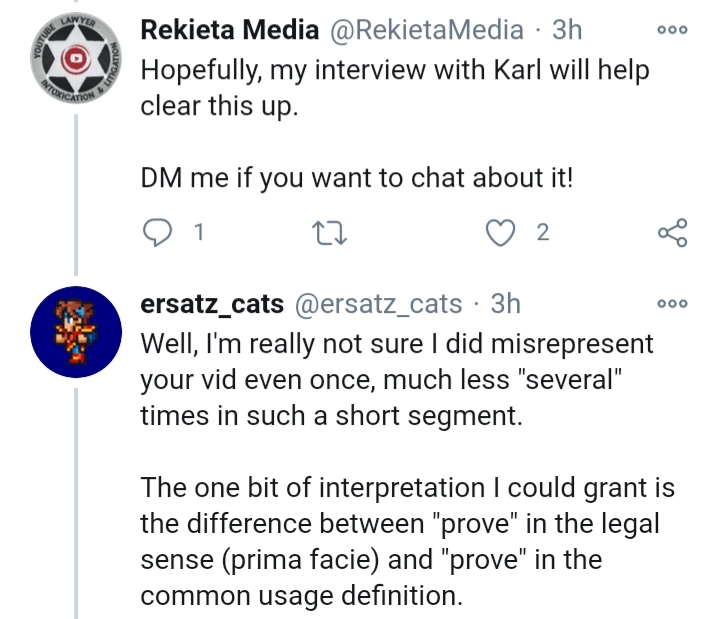Viewport: 720px width, 619px height.
Task: Share the Rekieta Media tweet
Action: pyautogui.click(x=673, y=233)
